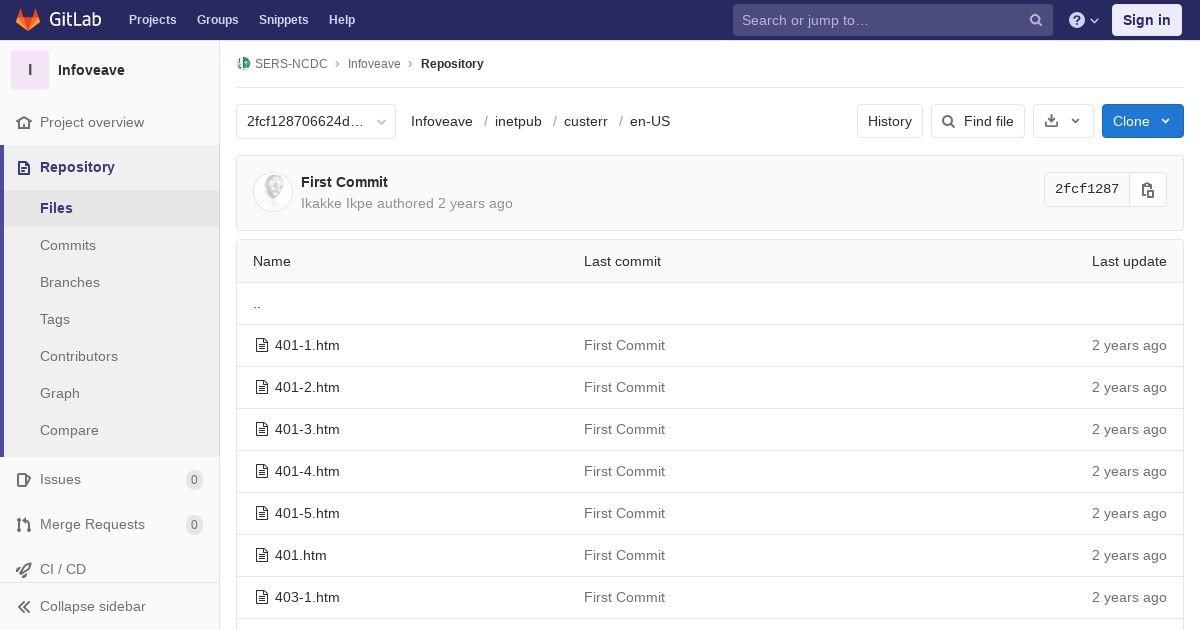The height and width of the screenshot is (630, 1200).
Task: Click the download archive icon
Action: [1051, 121]
